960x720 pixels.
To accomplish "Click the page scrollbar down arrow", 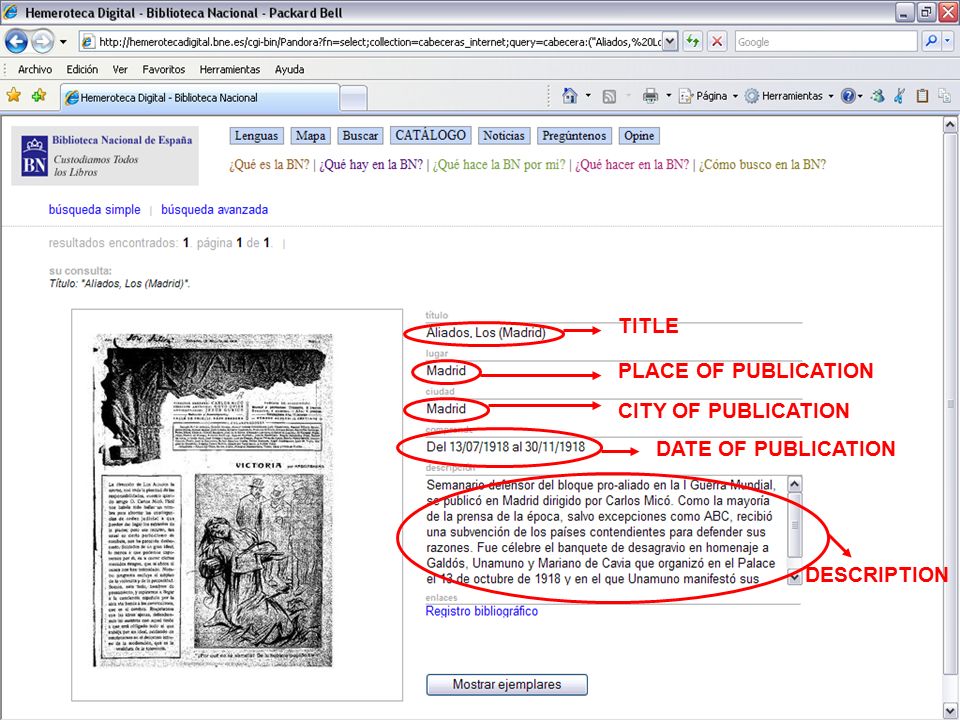I will [950, 710].
